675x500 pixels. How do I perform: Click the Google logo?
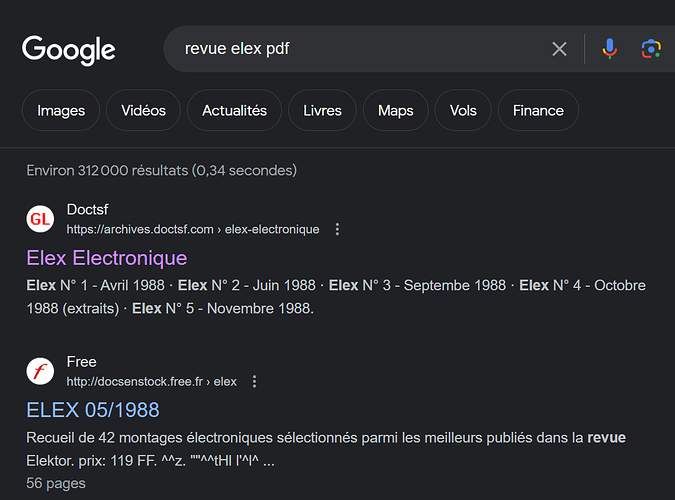[68, 50]
